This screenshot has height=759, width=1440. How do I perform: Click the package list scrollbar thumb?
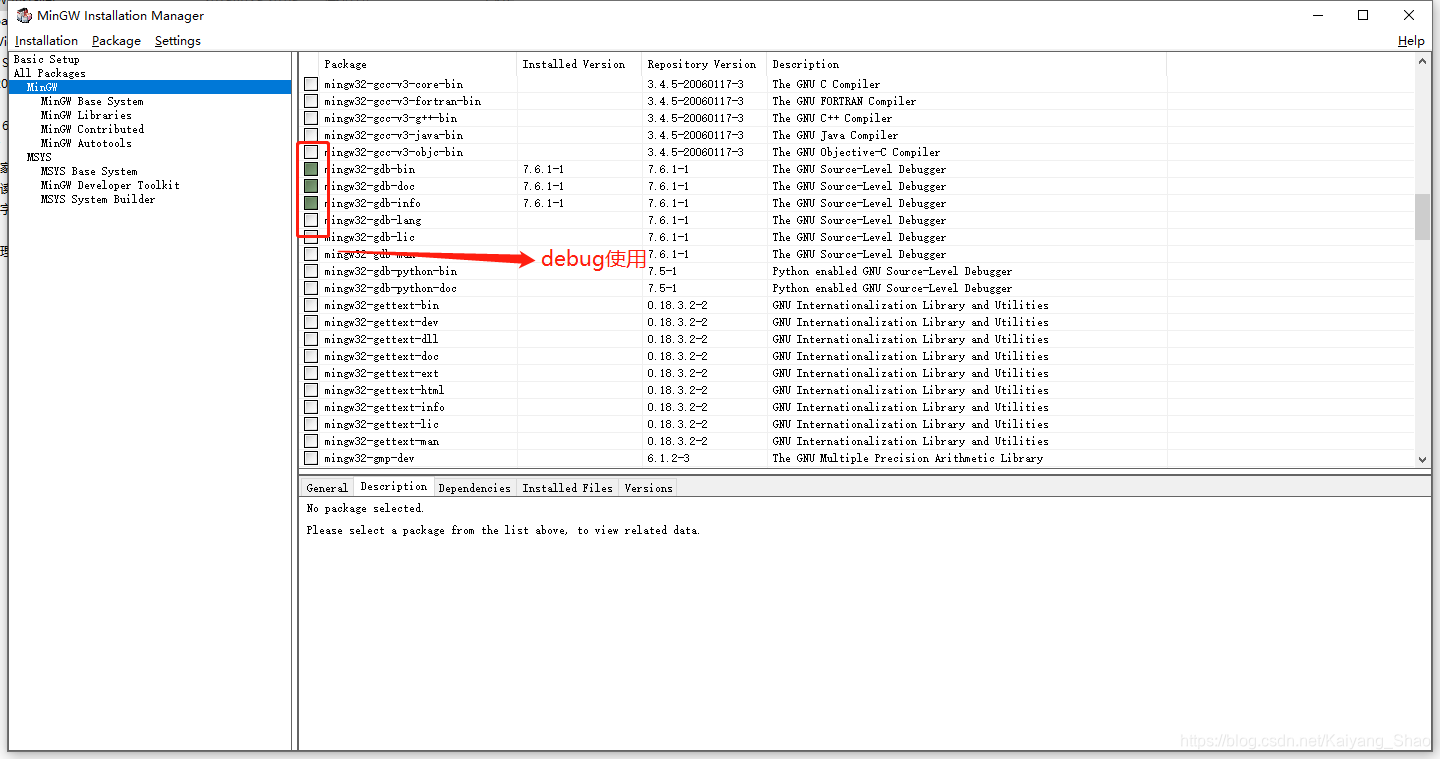(1423, 217)
